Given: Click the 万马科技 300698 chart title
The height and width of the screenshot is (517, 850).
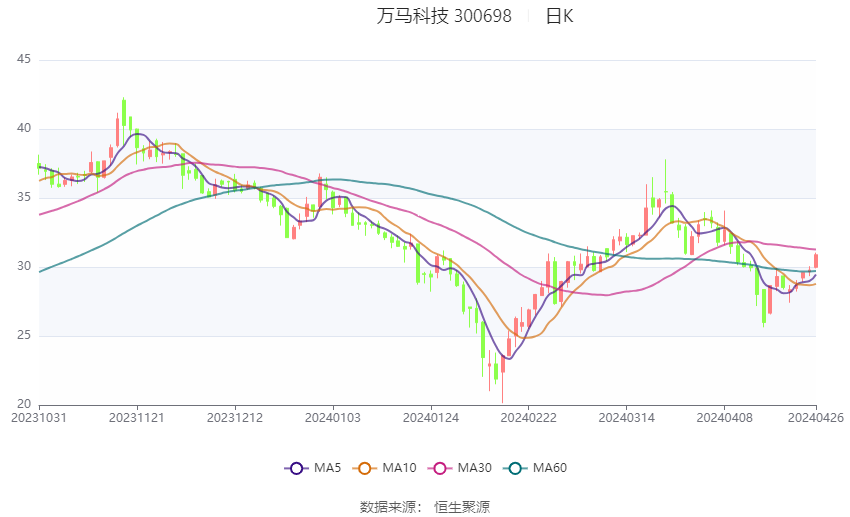Looking at the screenshot, I should 444,16.
